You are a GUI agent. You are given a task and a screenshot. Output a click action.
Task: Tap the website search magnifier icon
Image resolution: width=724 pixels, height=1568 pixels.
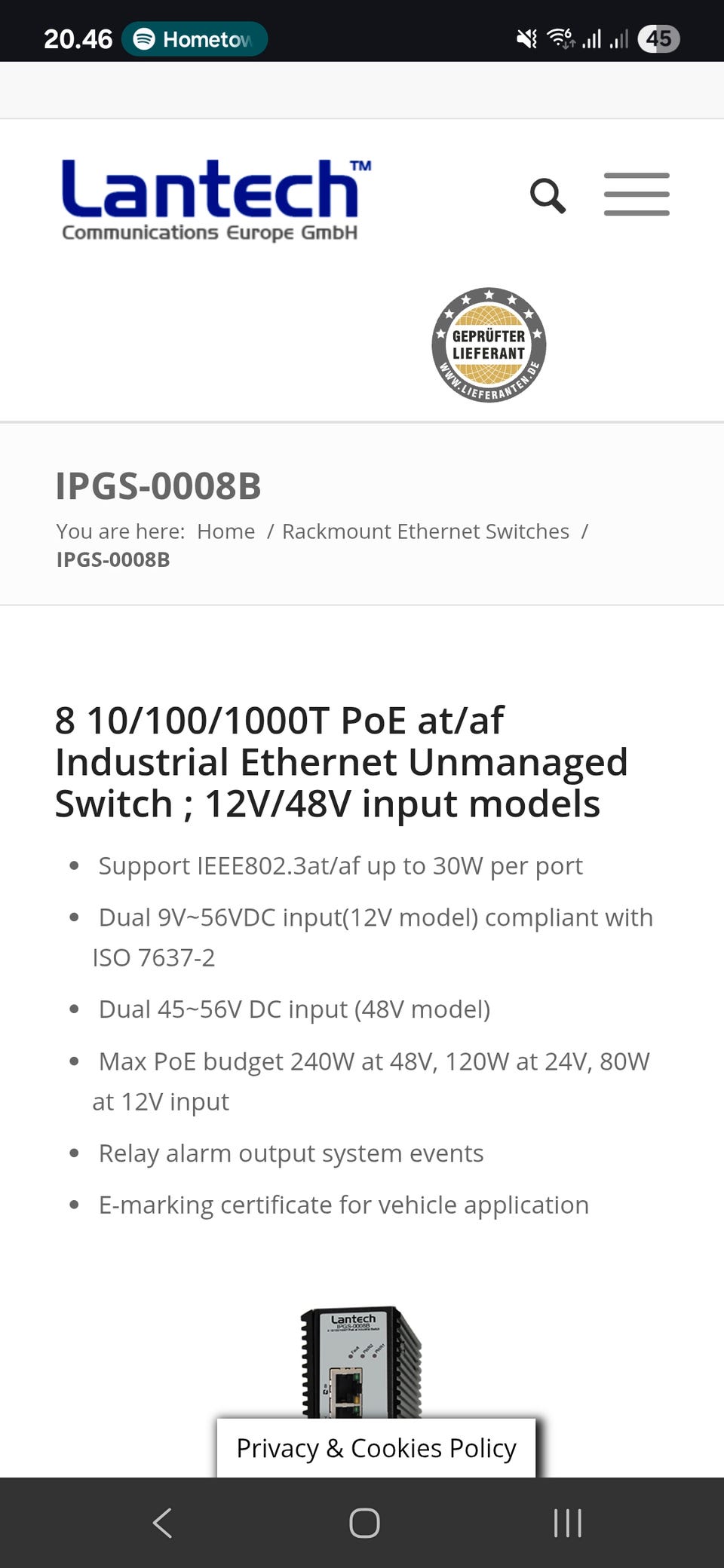tap(548, 196)
